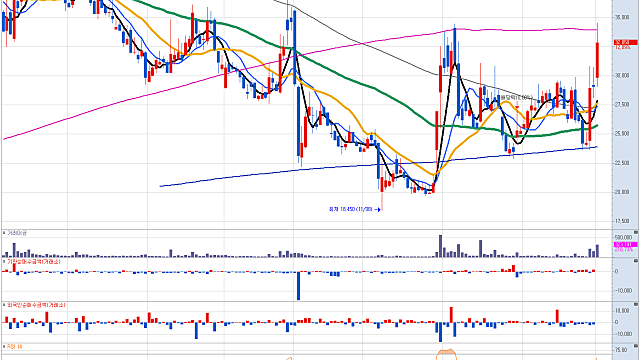This screenshot has height=360, width=640.
Task: Click the 30,000 price axis label
Action: 622,76
